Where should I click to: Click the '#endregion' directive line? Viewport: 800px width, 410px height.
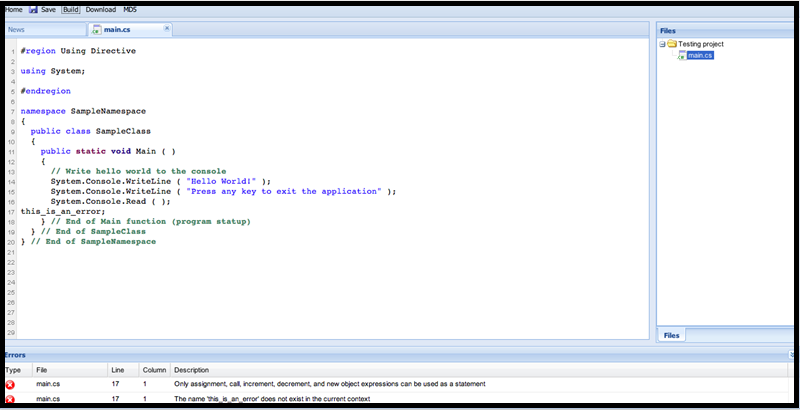pyautogui.click(x=45, y=91)
